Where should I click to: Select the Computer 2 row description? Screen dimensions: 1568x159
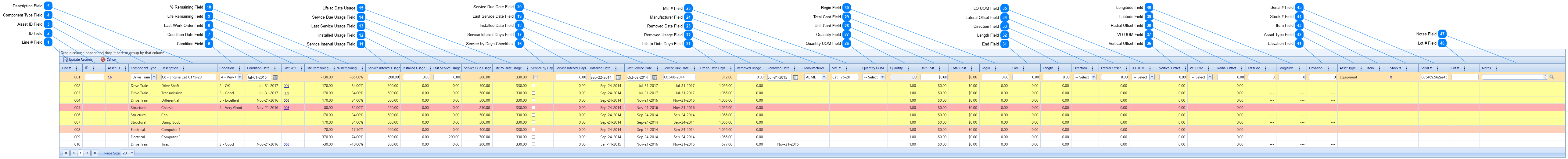coord(171,137)
